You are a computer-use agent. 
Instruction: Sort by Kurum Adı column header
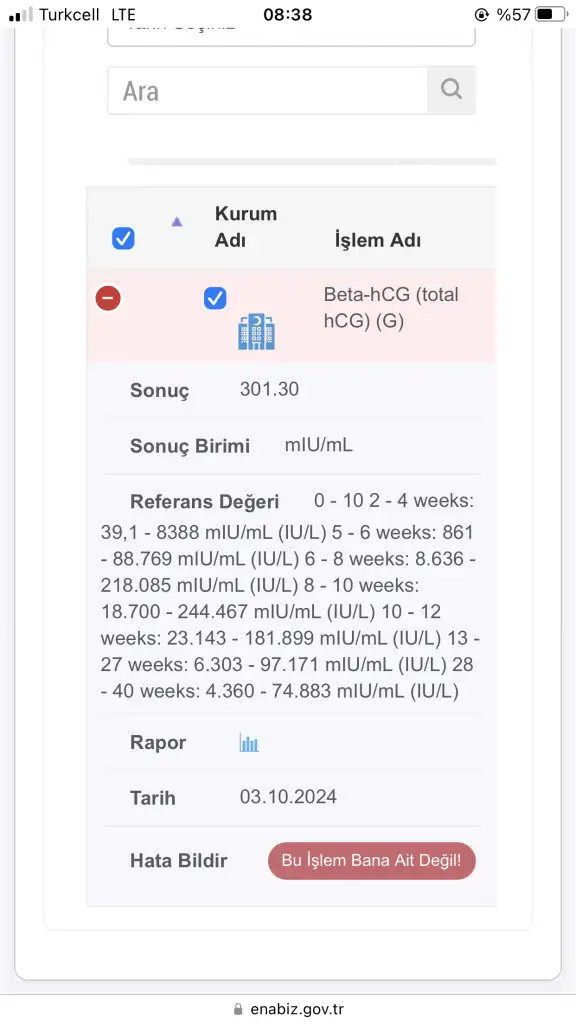[x=246, y=227]
